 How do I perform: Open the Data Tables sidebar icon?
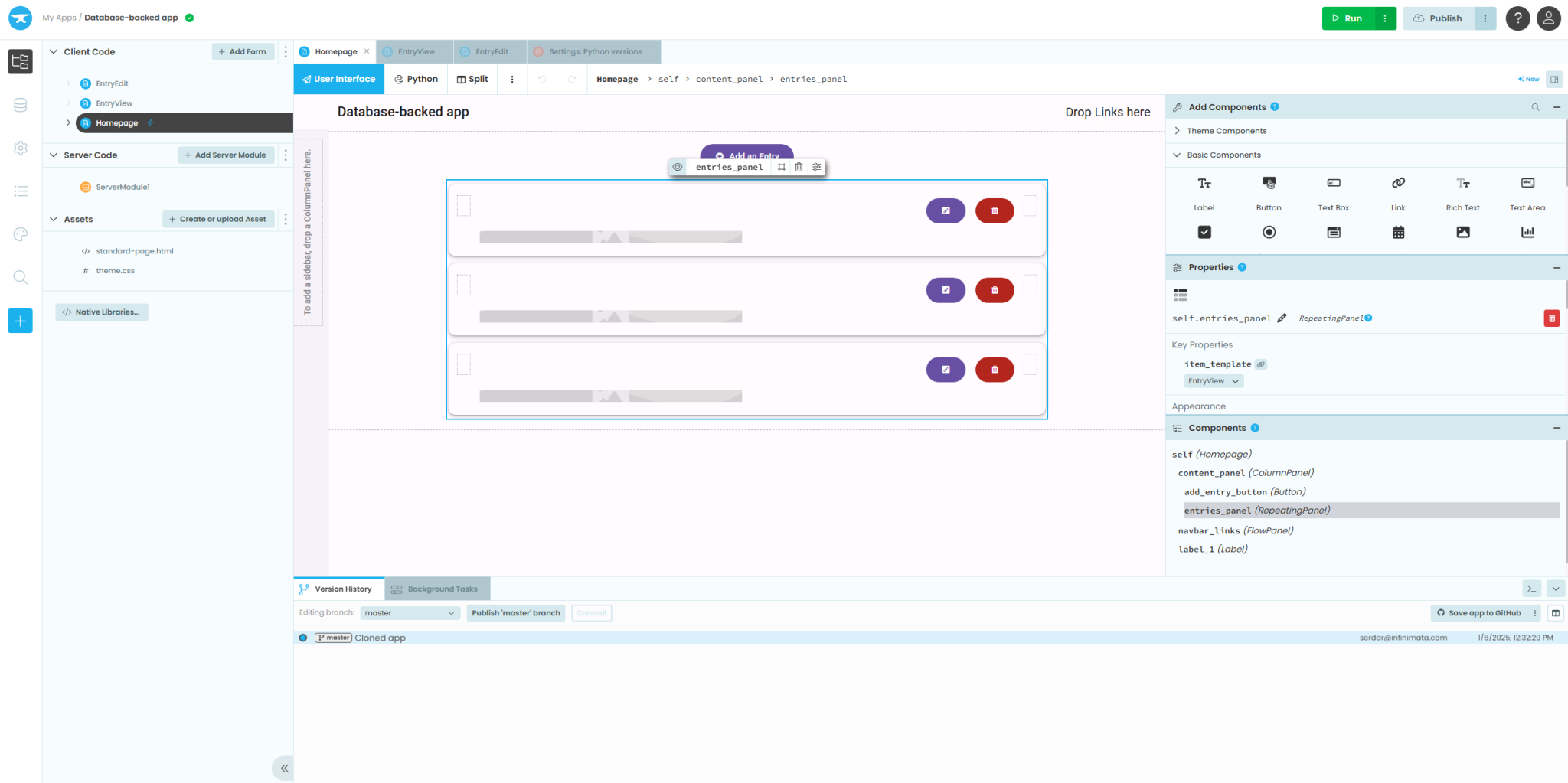click(x=21, y=106)
